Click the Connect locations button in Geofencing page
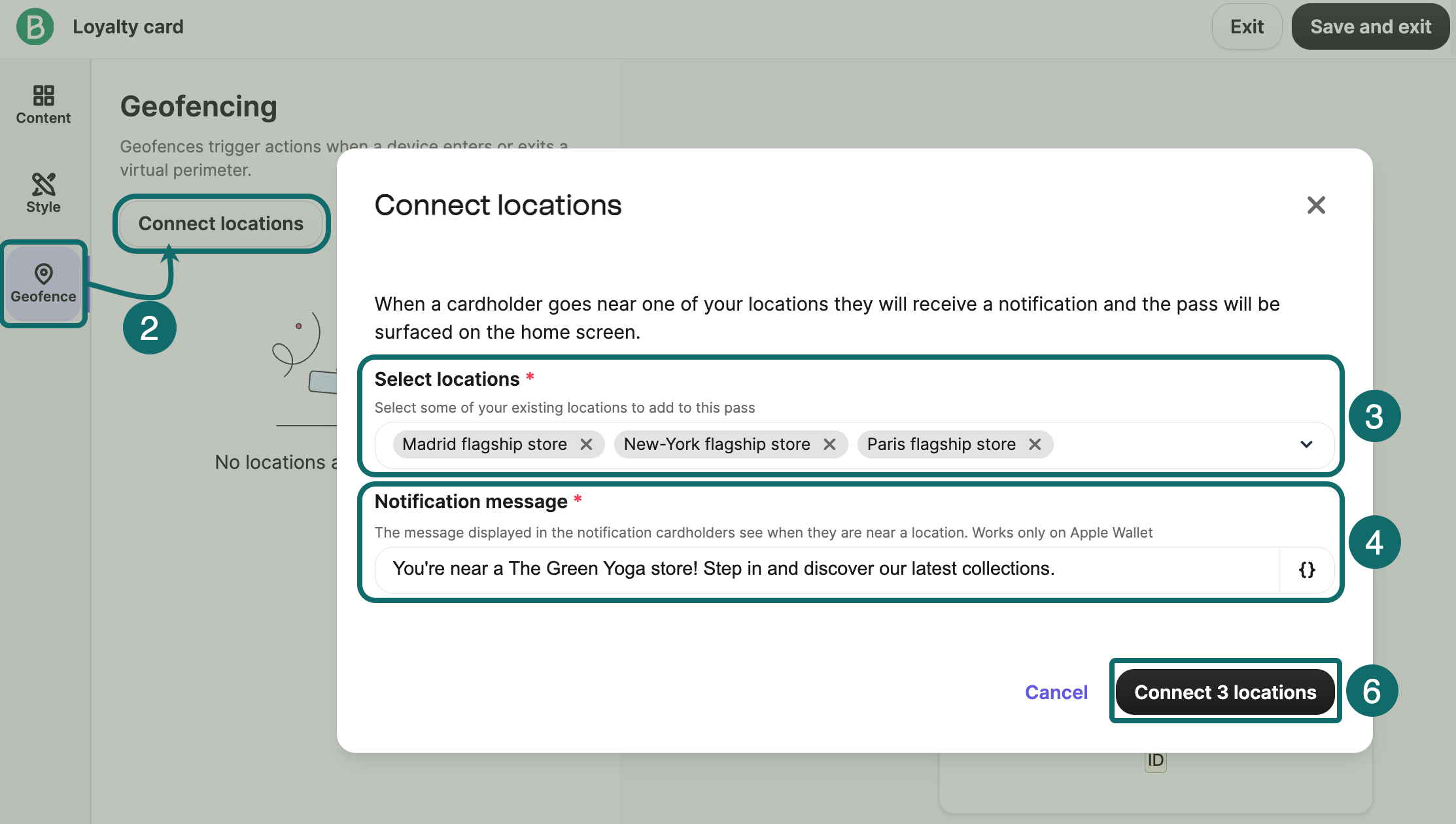The height and width of the screenshot is (824, 1456). pyautogui.click(x=221, y=224)
